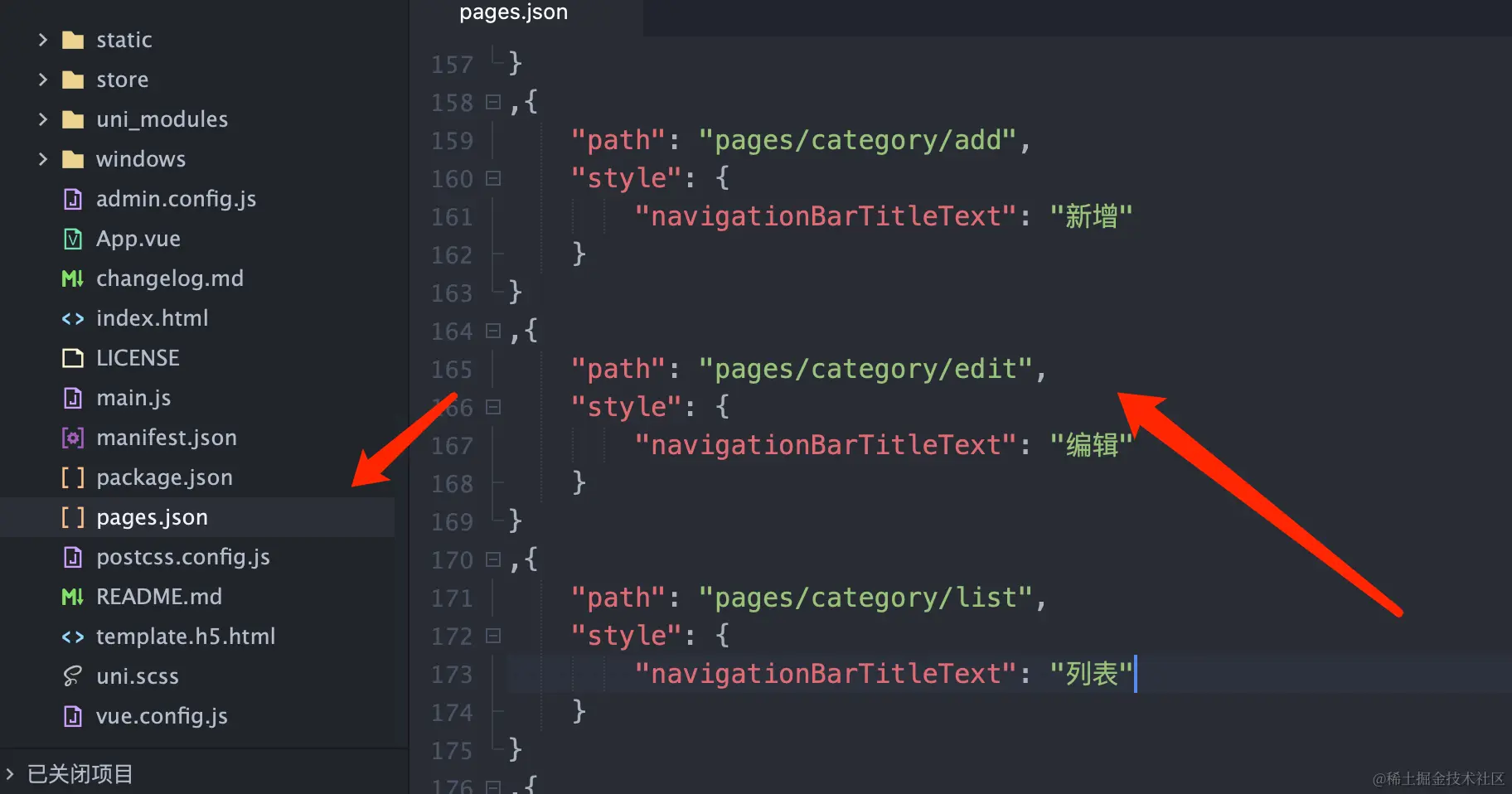
Task: Click the gear icon beside manifest.json
Action: coord(73,438)
